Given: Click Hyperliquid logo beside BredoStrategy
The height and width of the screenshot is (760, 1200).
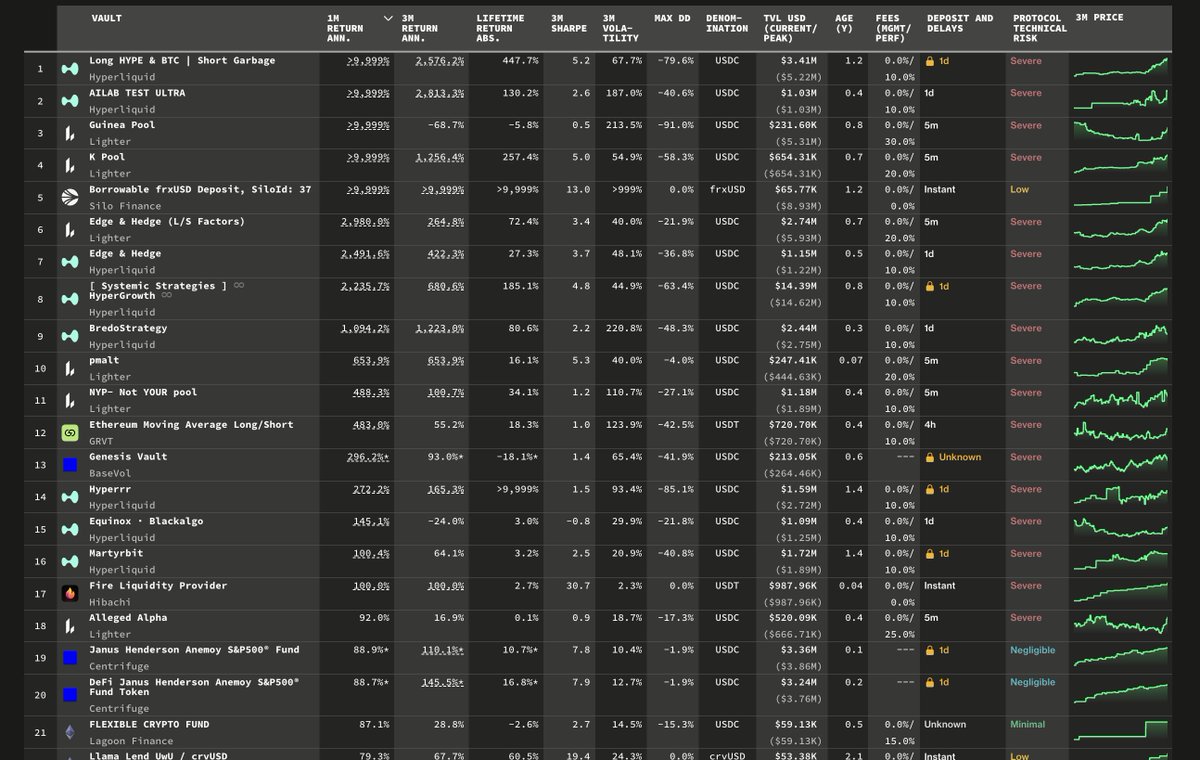Looking at the screenshot, I should click(x=70, y=336).
